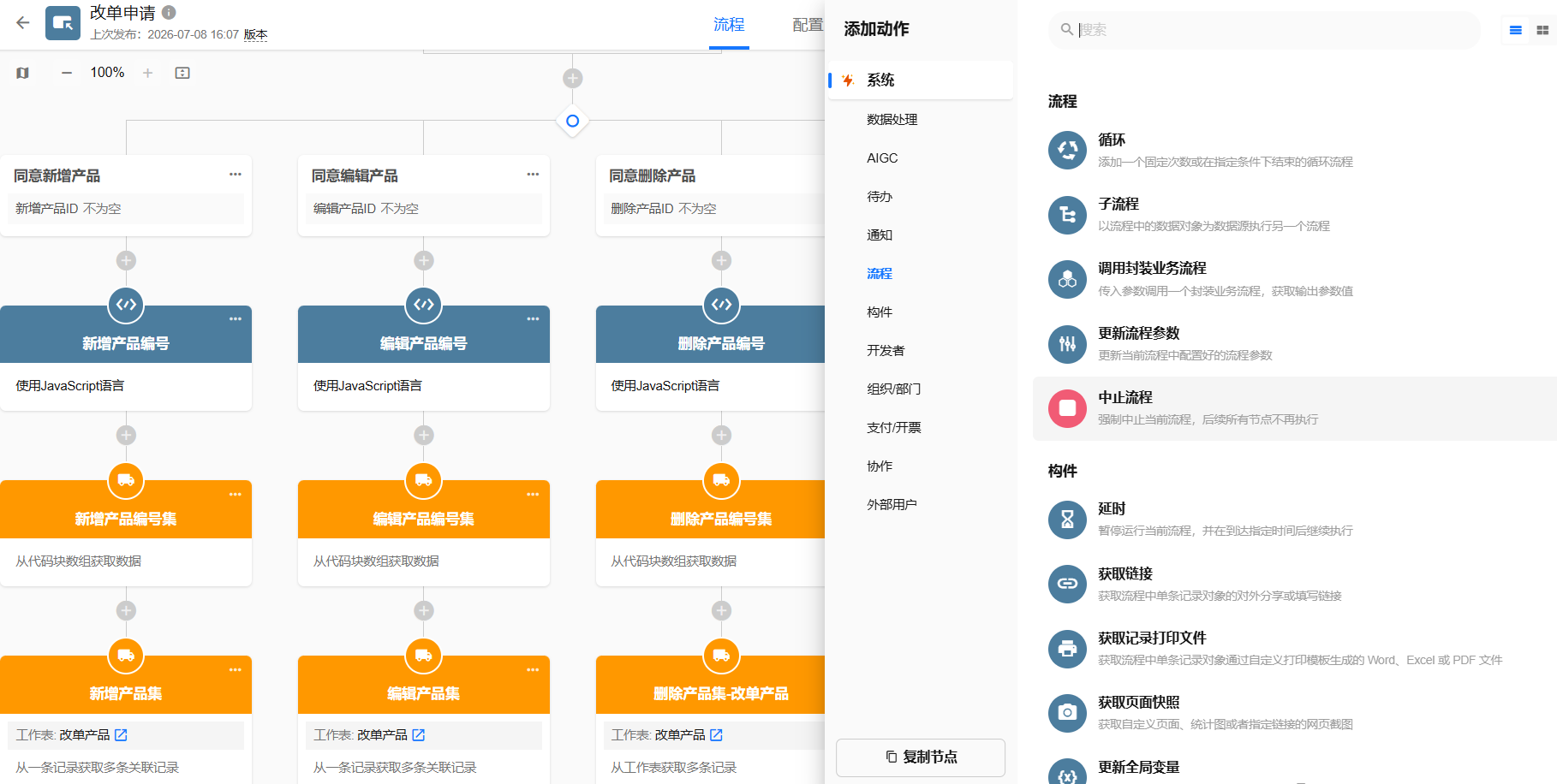Switch to the 配置 tab

click(x=807, y=25)
